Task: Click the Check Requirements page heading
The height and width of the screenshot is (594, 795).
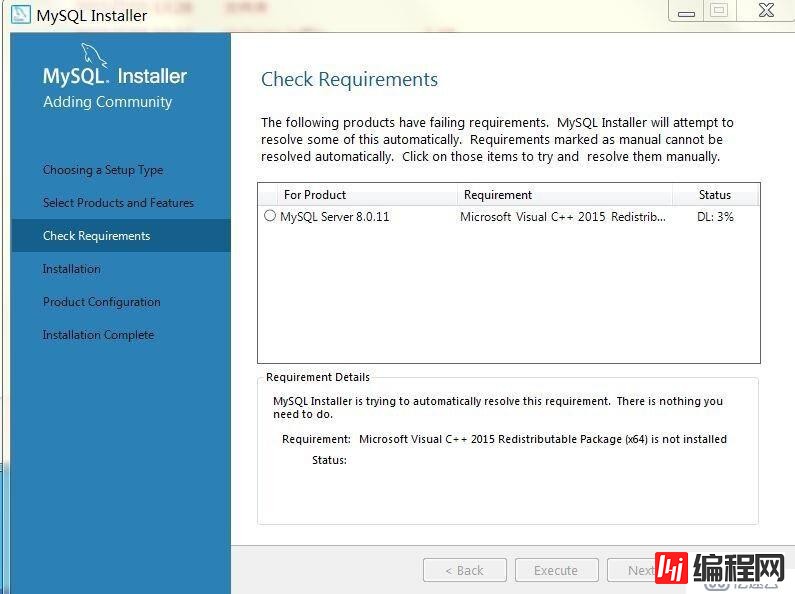Action: (x=349, y=80)
